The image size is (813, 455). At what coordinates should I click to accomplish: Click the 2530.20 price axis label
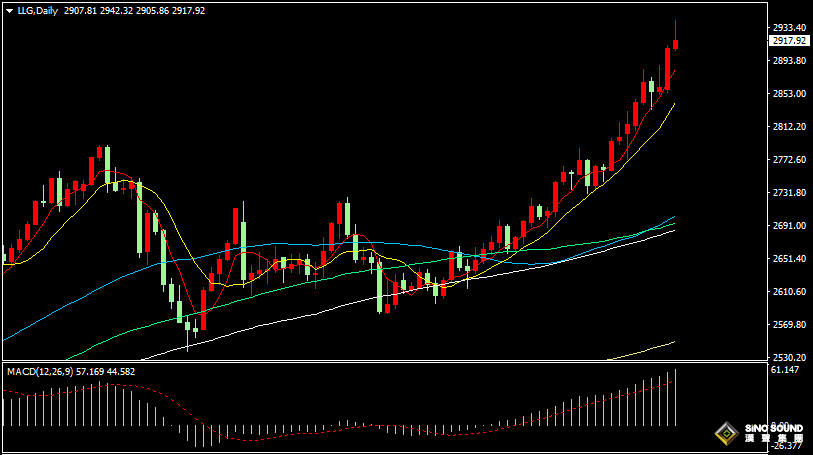click(789, 358)
